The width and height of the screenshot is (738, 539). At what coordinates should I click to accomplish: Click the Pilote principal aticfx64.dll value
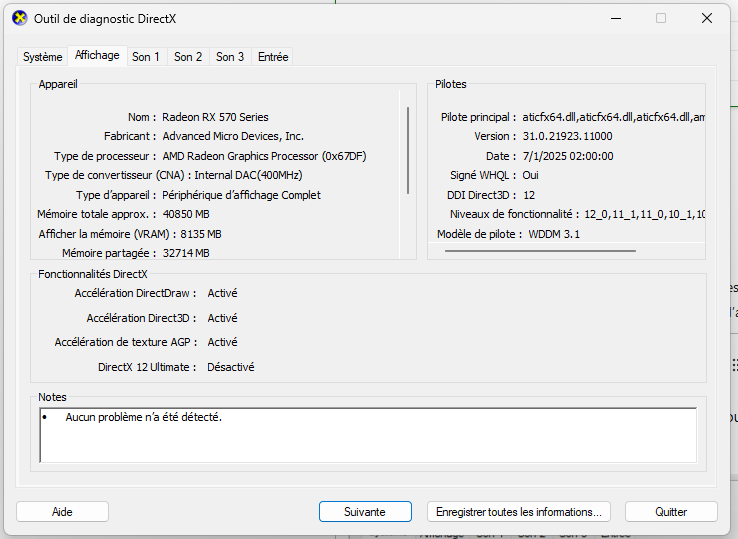613,117
